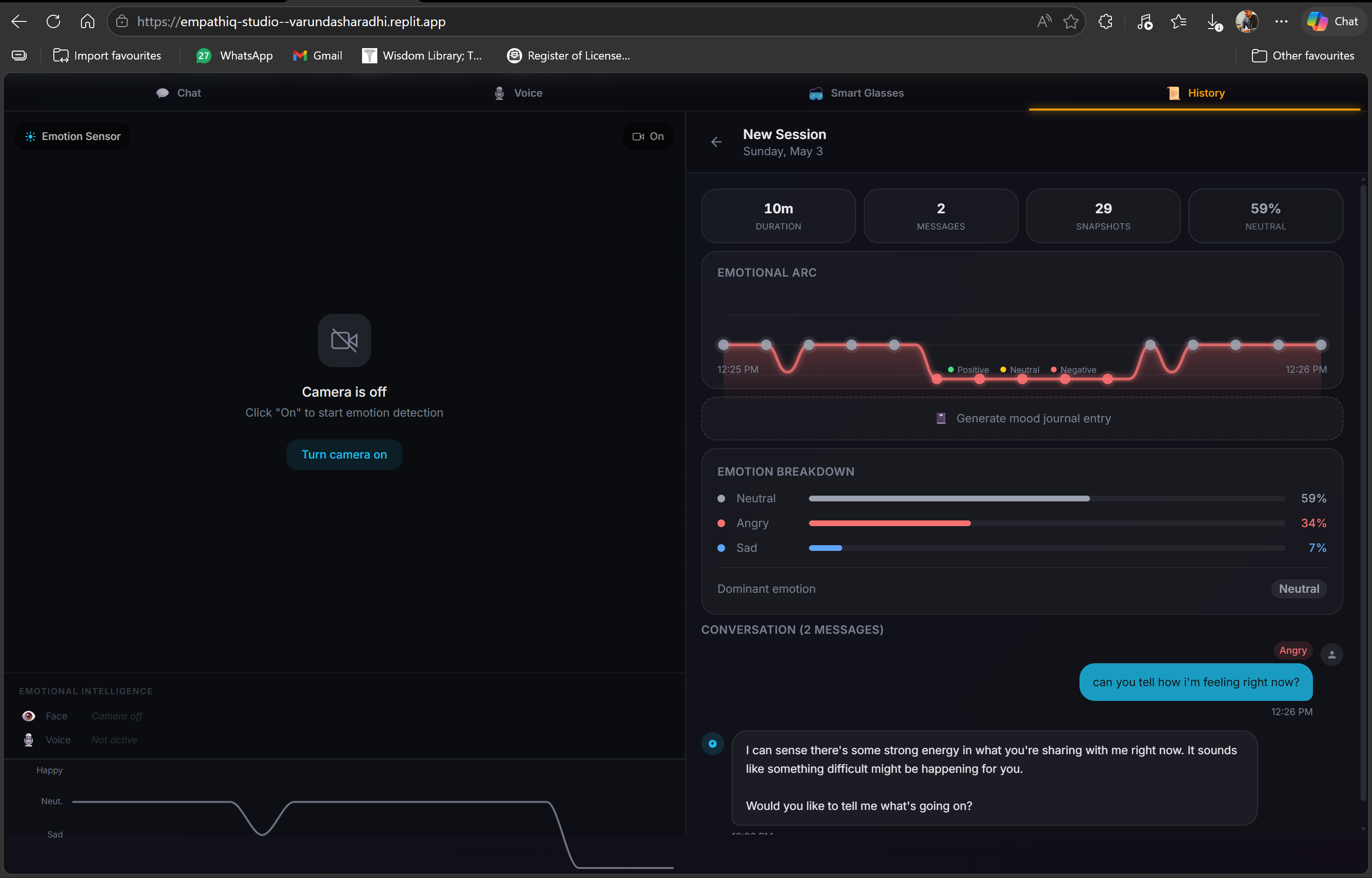Screen dimensions: 1372x878
Task: Go back in the browser
Action: point(19,22)
